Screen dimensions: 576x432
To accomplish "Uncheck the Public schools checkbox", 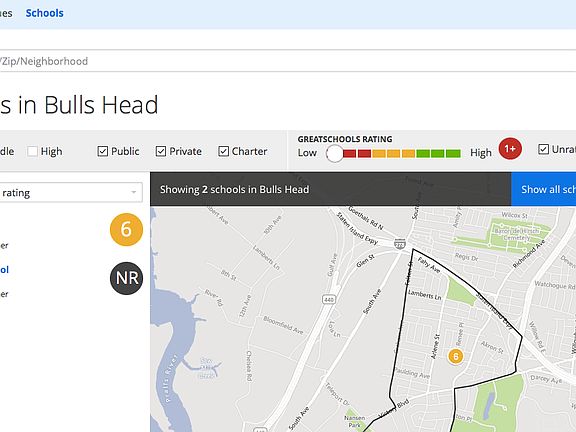I will [x=102, y=151].
